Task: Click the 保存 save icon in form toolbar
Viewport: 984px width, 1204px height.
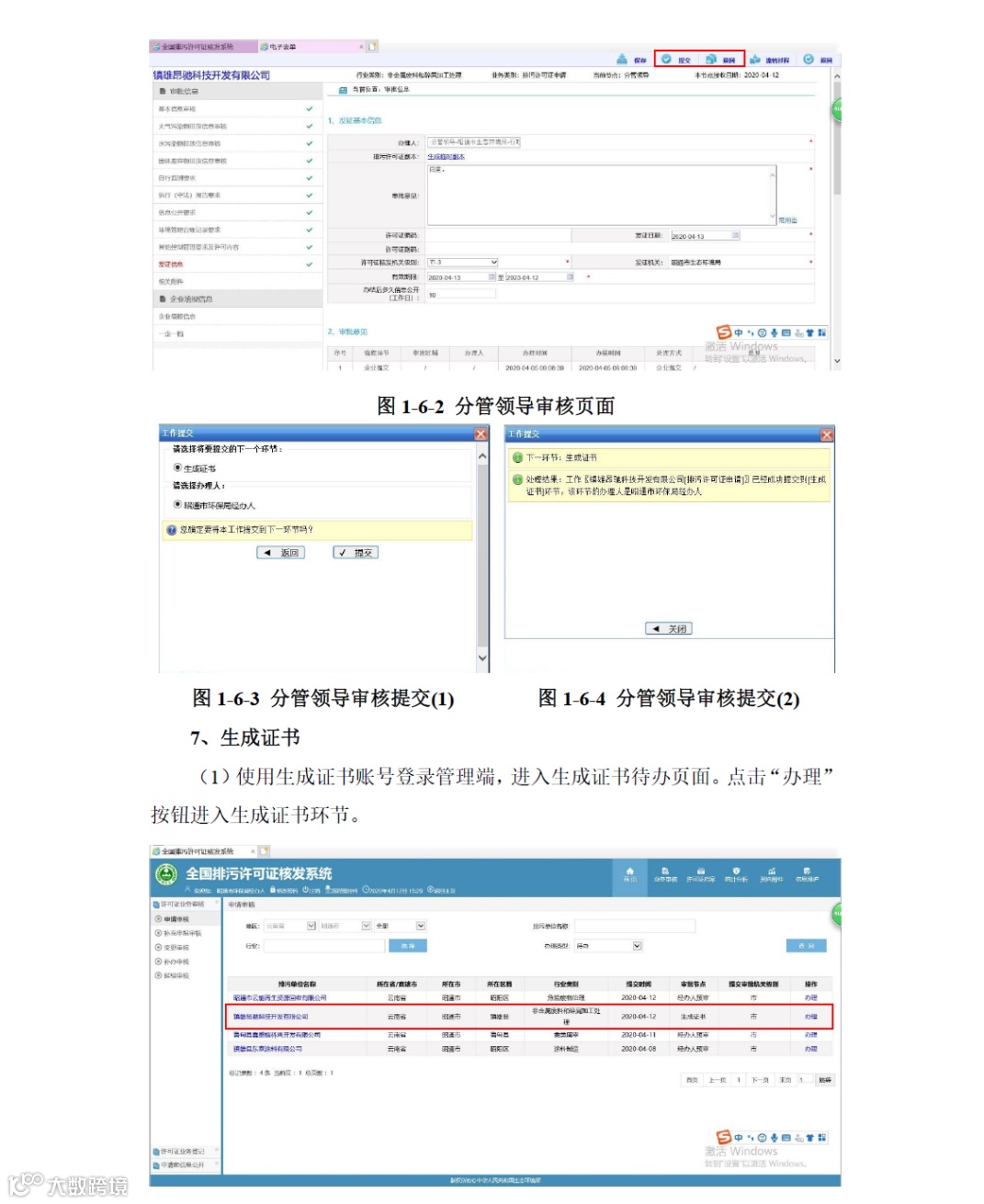Action: [622, 59]
